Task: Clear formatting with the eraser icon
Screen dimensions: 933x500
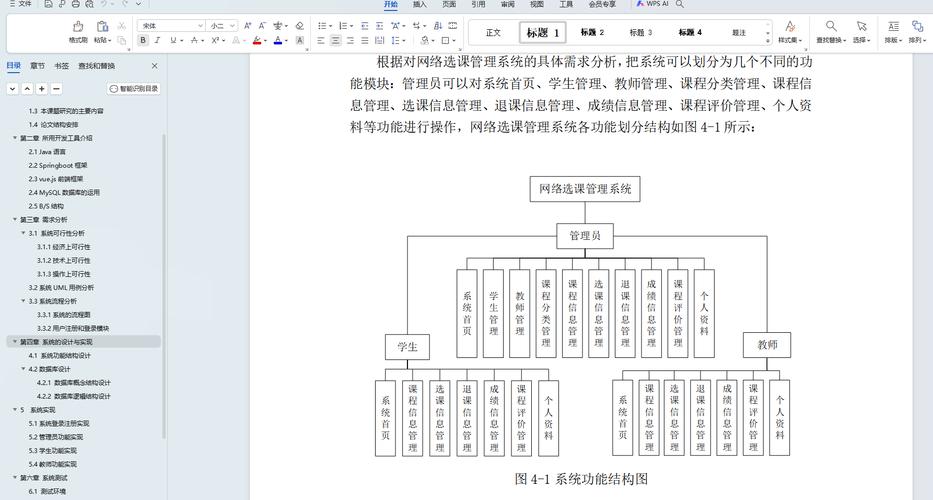Action: point(300,26)
